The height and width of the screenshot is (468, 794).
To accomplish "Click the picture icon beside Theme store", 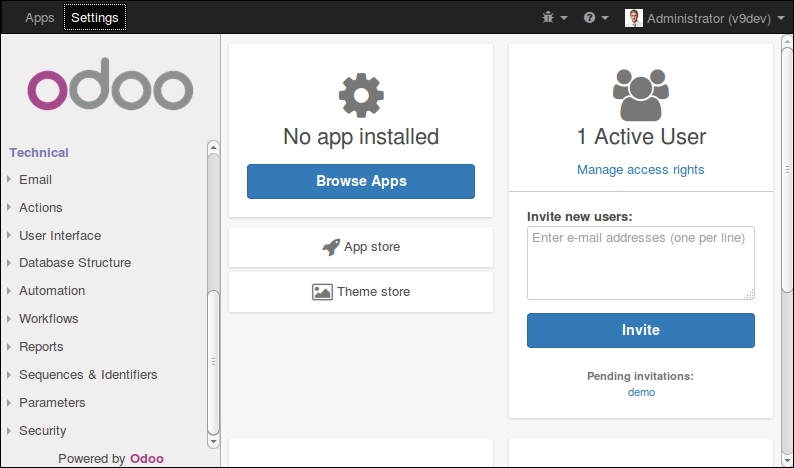I will 322,292.
